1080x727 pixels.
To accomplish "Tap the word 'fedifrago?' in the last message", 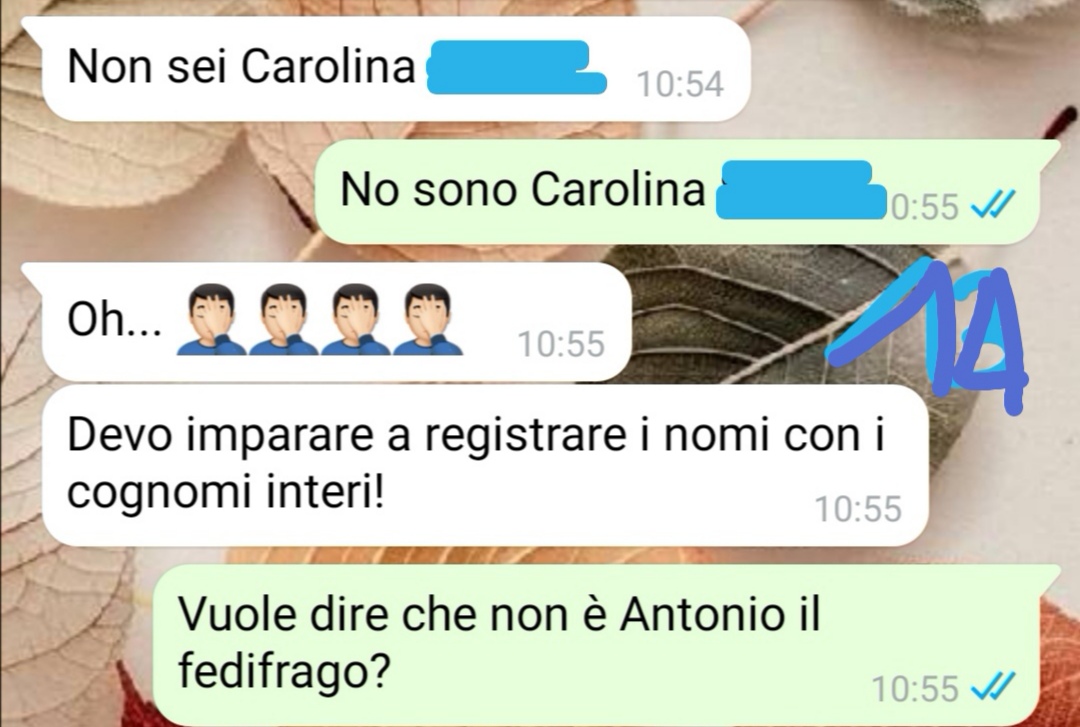I will pos(284,668).
